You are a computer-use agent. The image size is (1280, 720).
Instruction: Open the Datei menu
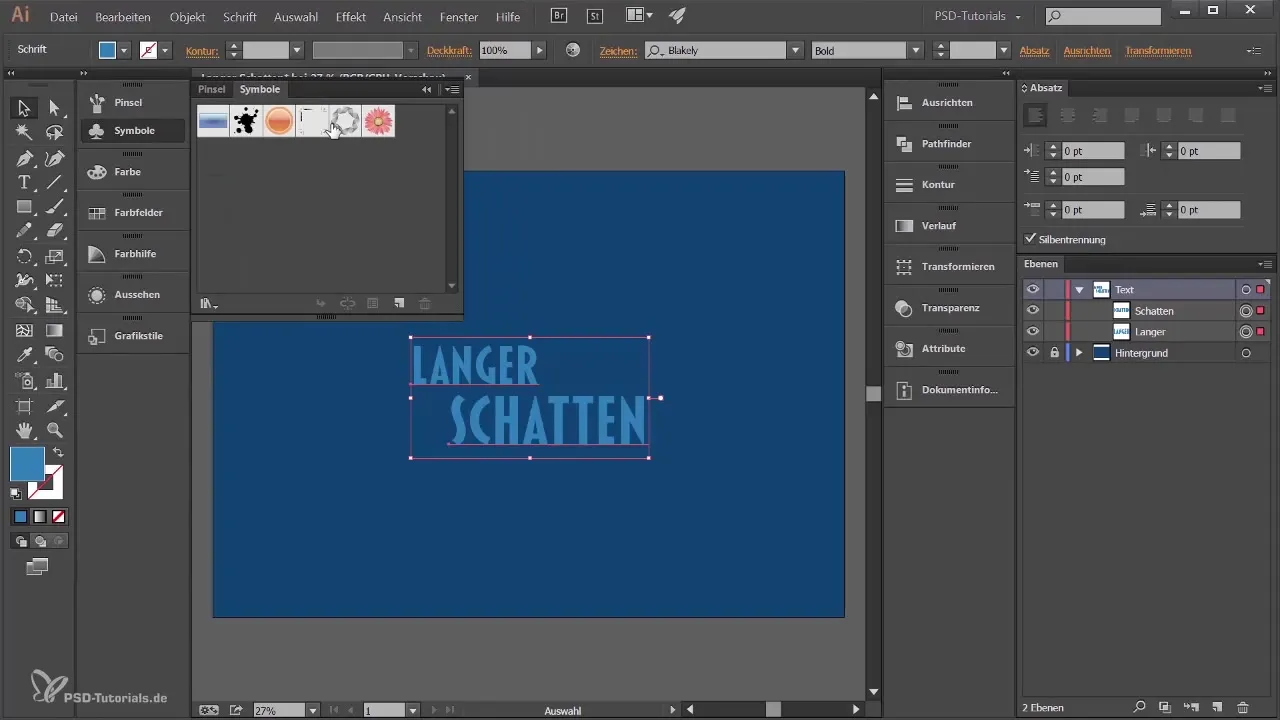coord(63,17)
